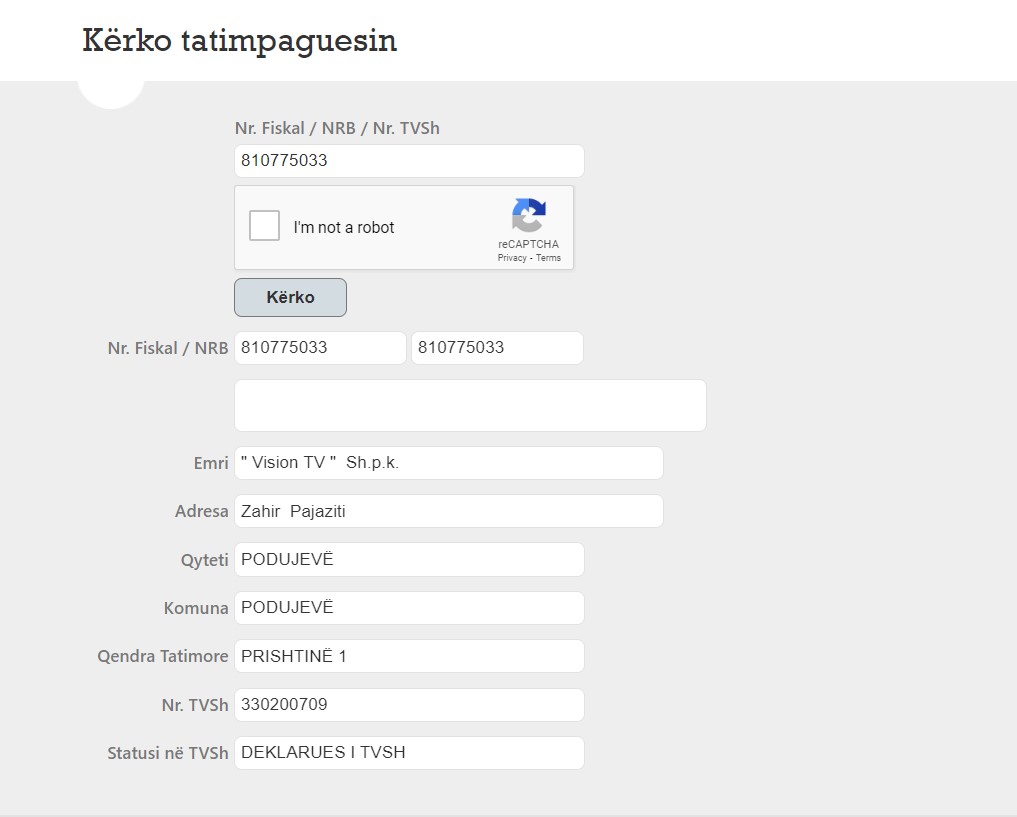
Task: Click the Kërko tatimpaguesin page heading
Action: 239,40
